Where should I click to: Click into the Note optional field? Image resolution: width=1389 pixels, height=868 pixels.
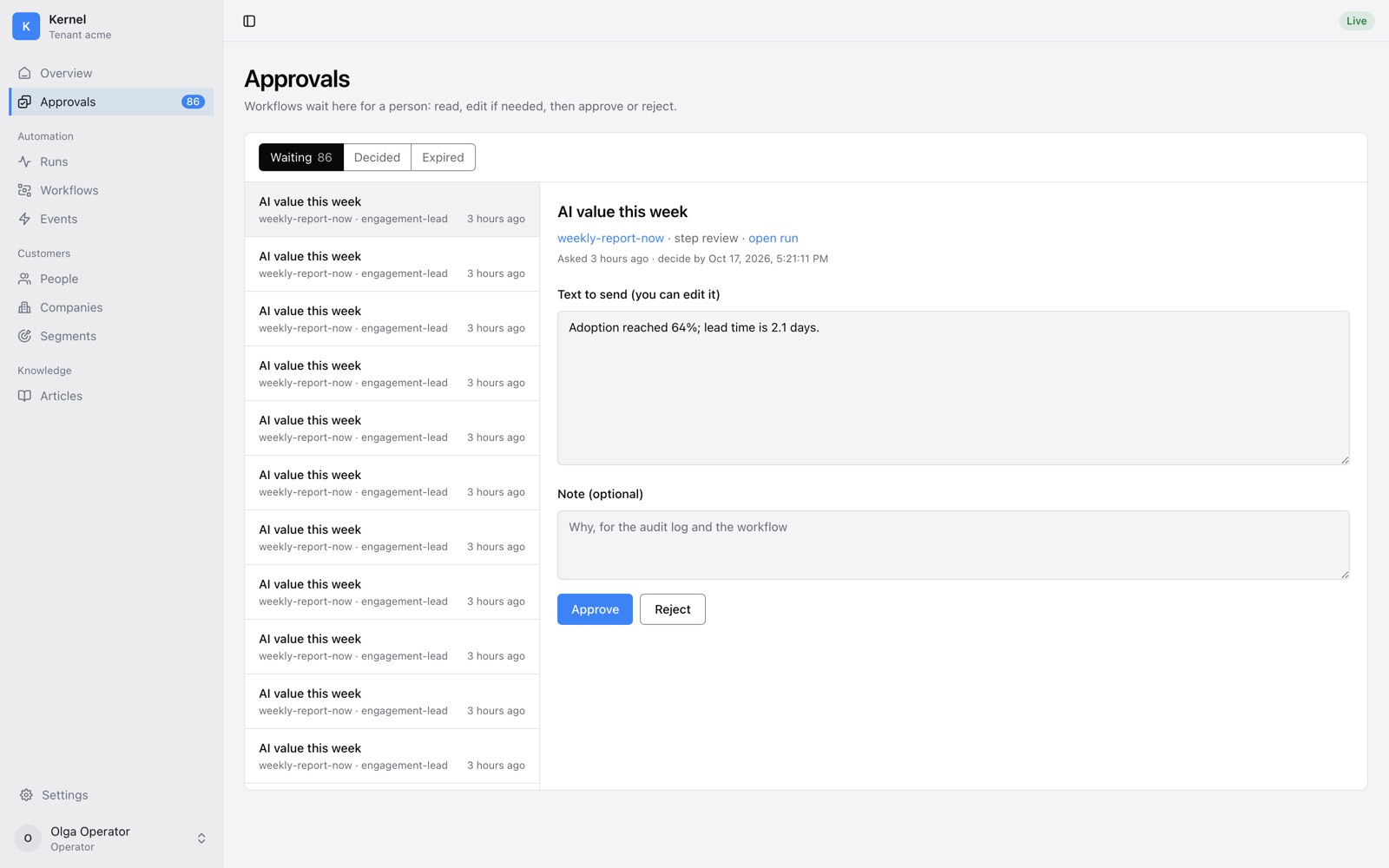point(953,545)
